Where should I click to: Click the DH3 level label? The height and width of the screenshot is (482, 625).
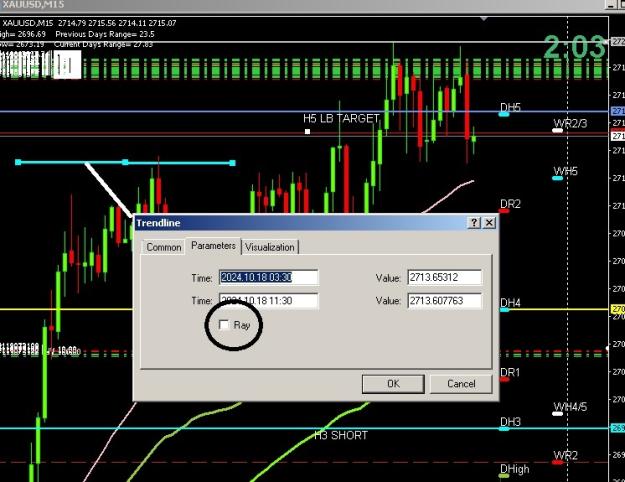(x=511, y=422)
